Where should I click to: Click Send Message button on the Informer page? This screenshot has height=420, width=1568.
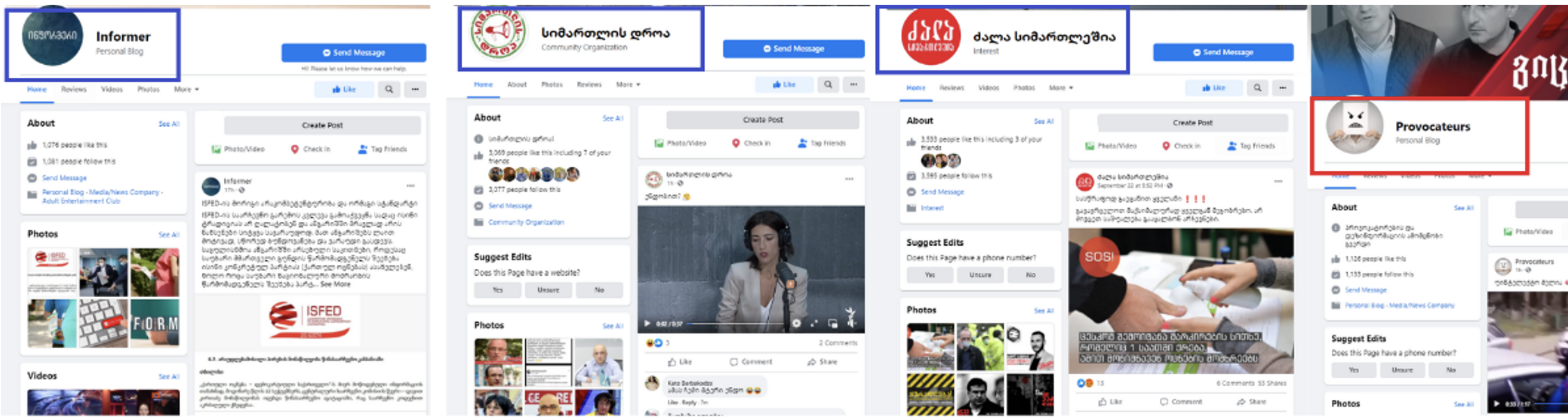click(x=354, y=53)
